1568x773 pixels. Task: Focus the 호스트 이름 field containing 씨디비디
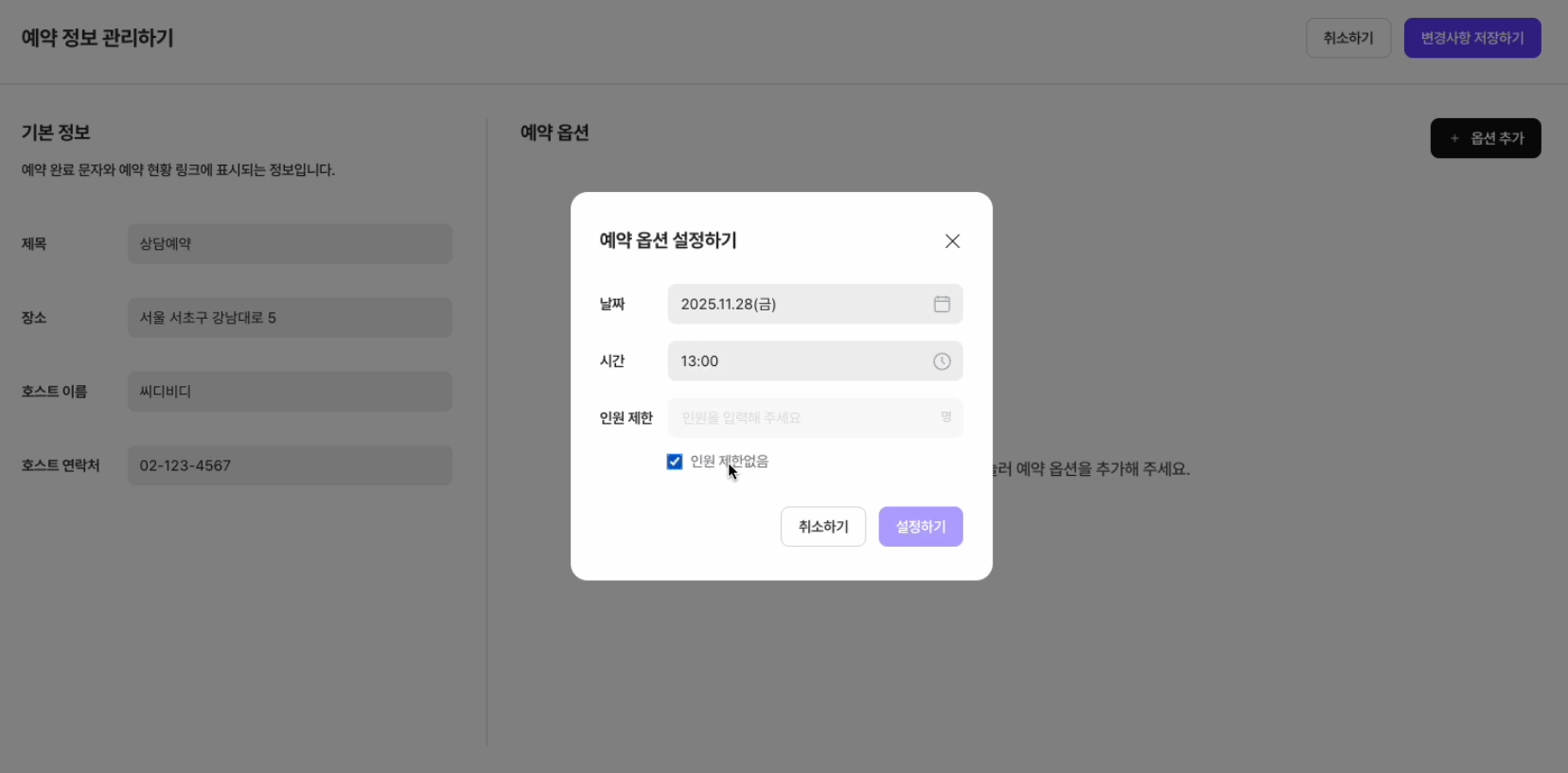point(290,392)
